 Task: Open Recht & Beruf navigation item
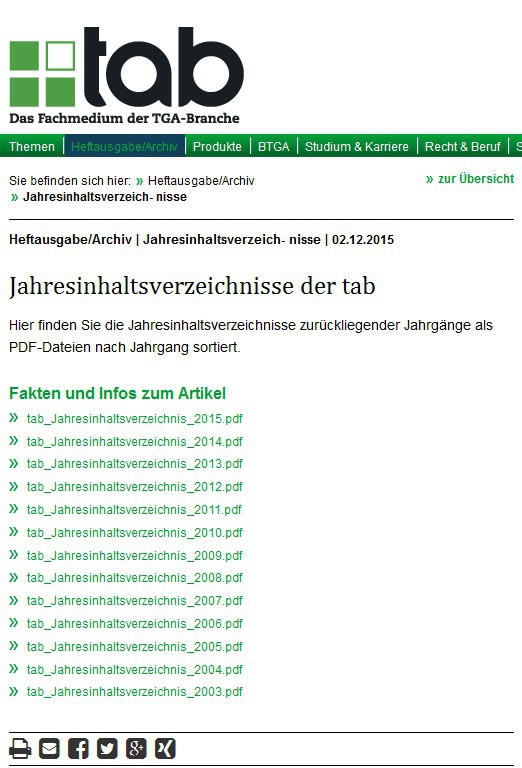463,146
